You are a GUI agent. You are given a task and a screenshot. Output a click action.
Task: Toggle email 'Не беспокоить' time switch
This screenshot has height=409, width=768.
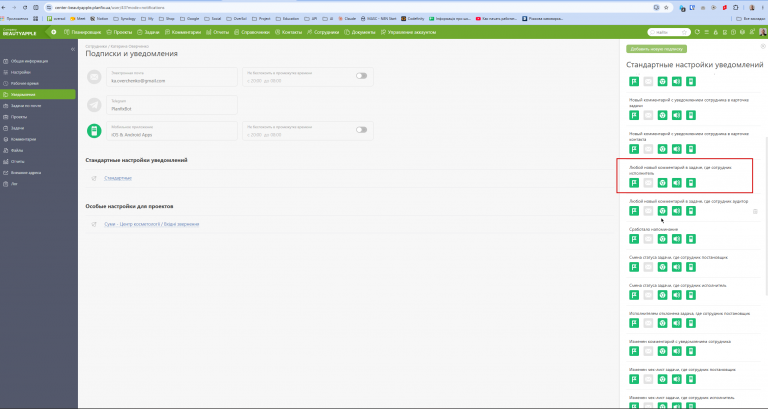tap(361, 76)
